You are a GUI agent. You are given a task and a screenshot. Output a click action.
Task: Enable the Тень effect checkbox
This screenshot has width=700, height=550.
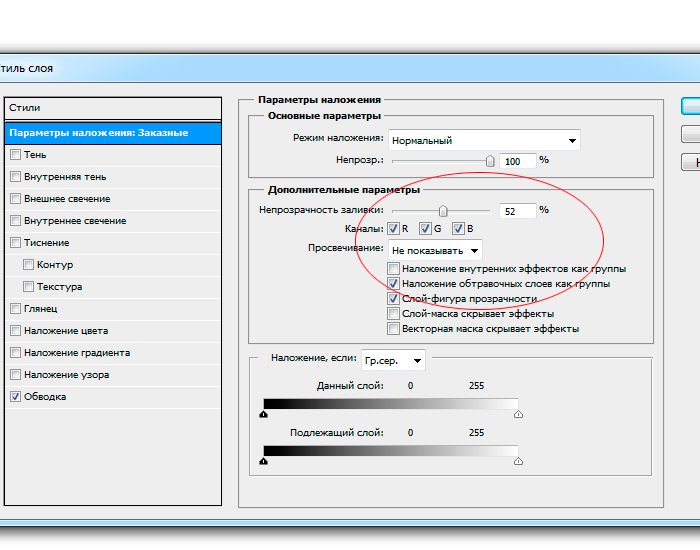(x=15, y=155)
